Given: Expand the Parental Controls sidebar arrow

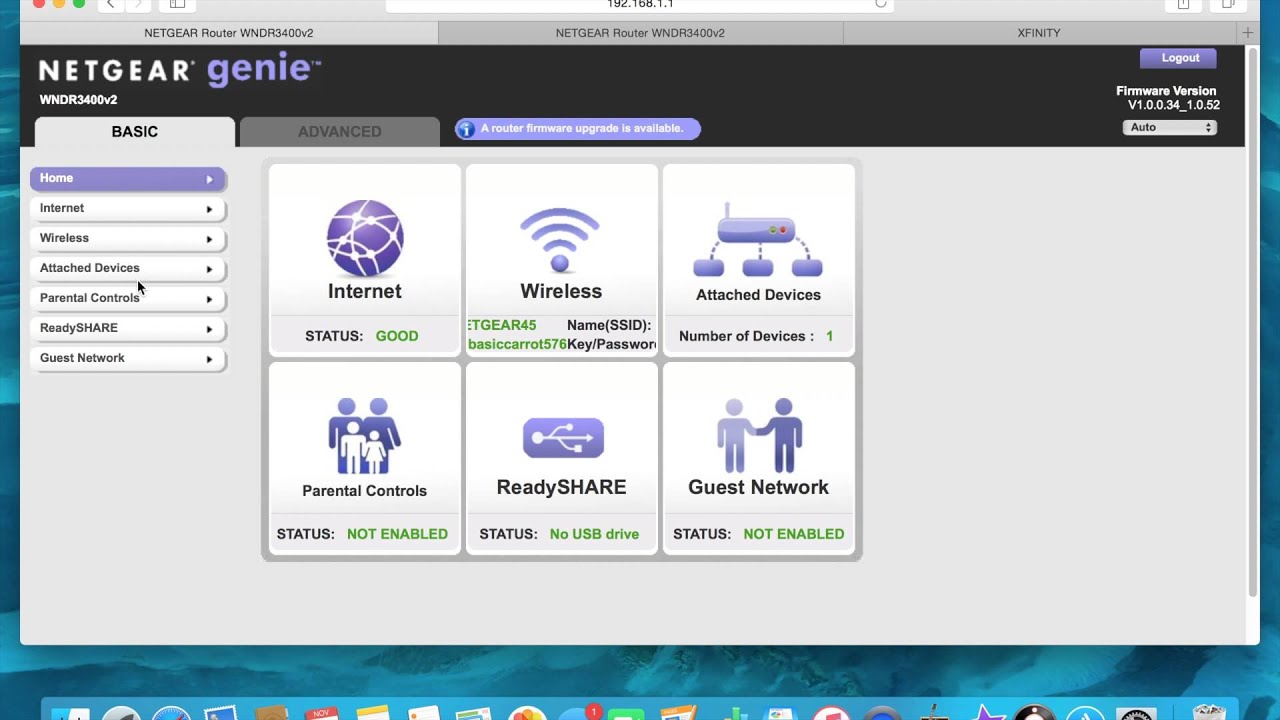Looking at the screenshot, I should pyautogui.click(x=209, y=299).
